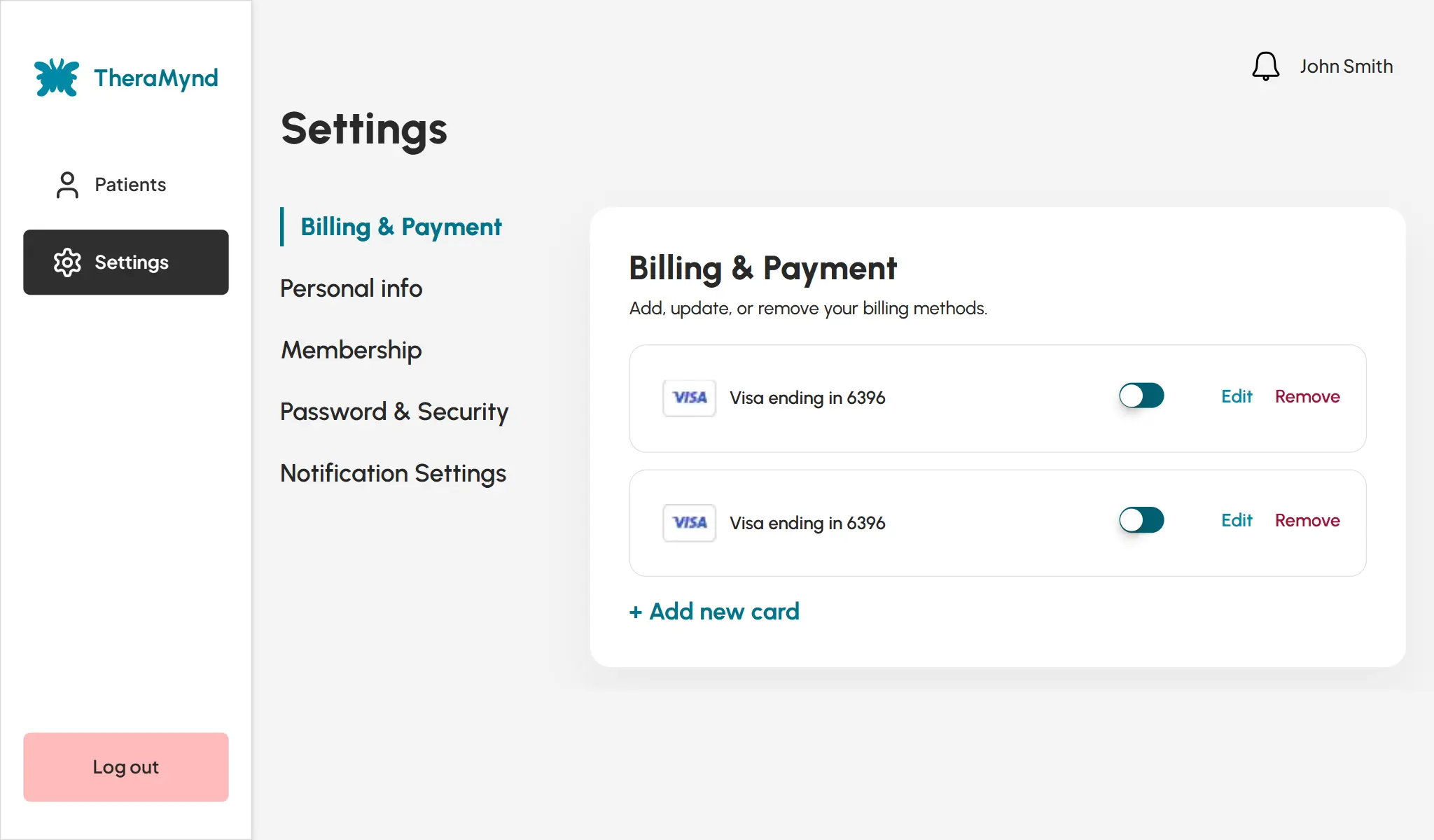Open the John Smith profile name
Image resolution: width=1434 pixels, height=840 pixels.
1346,66
